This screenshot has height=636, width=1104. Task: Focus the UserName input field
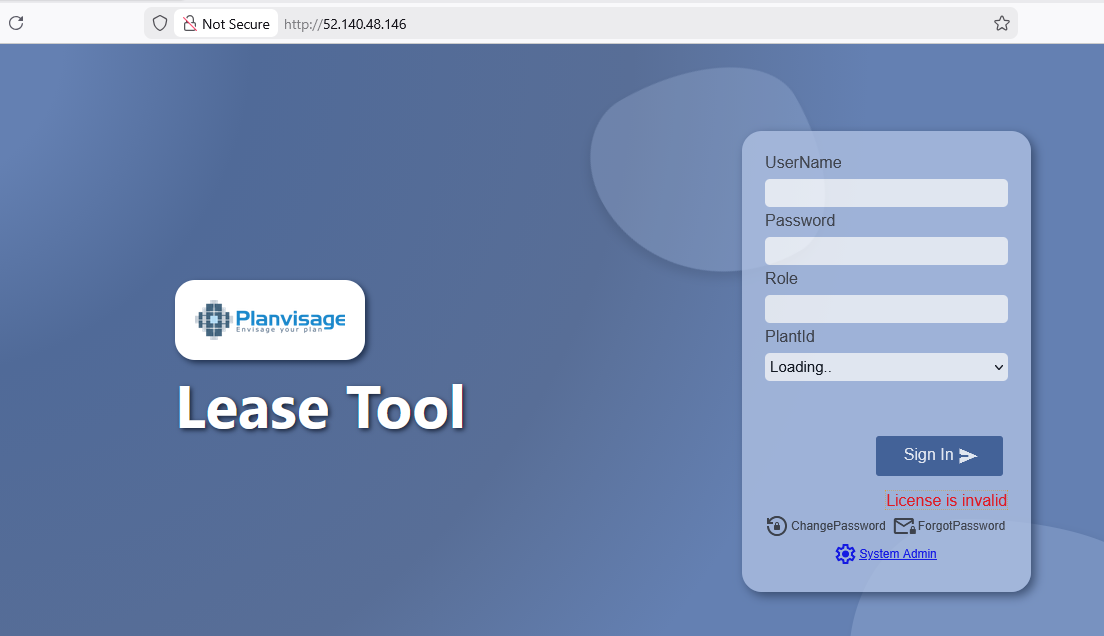886,193
